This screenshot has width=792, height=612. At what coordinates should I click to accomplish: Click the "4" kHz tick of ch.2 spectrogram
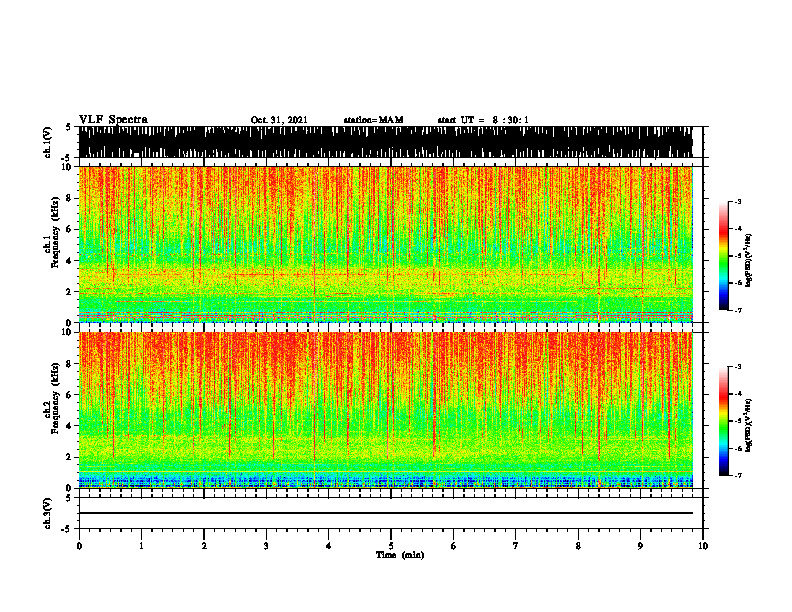(71, 426)
